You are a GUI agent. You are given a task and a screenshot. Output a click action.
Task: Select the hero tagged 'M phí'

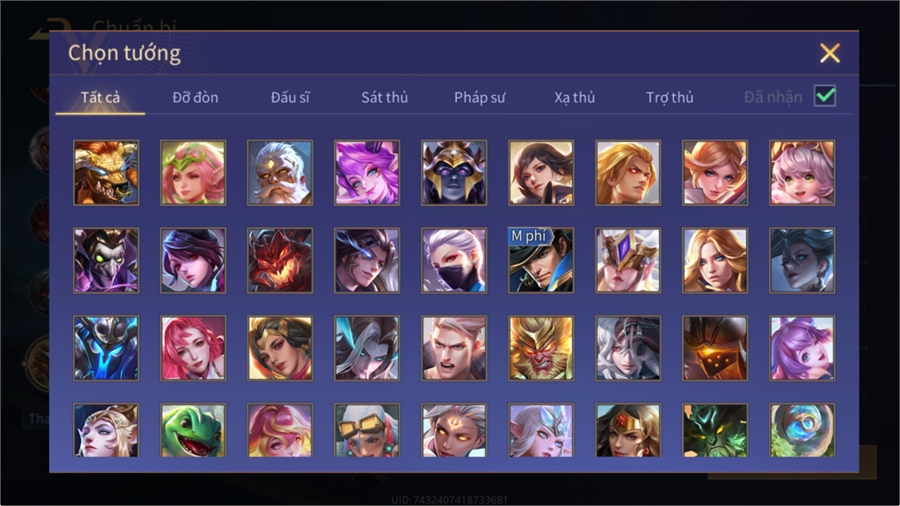541,260
